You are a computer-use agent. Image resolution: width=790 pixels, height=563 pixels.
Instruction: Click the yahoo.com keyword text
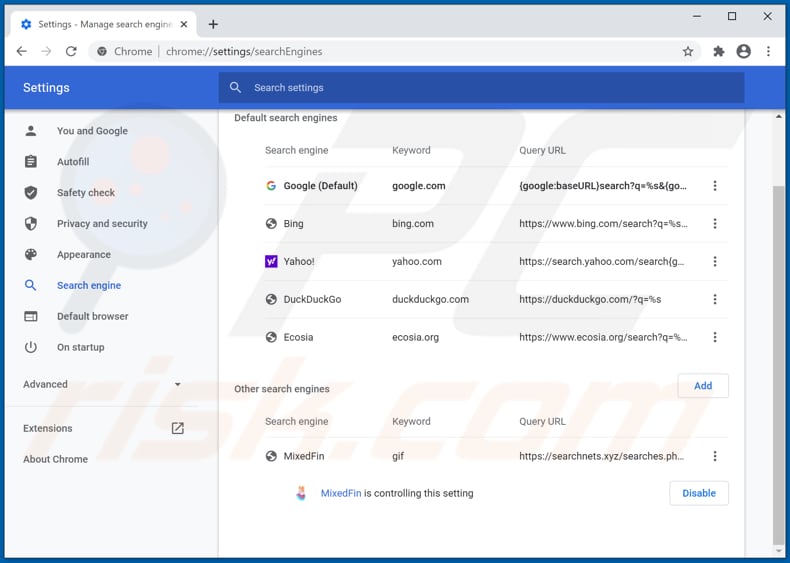[x=417, y=262]
